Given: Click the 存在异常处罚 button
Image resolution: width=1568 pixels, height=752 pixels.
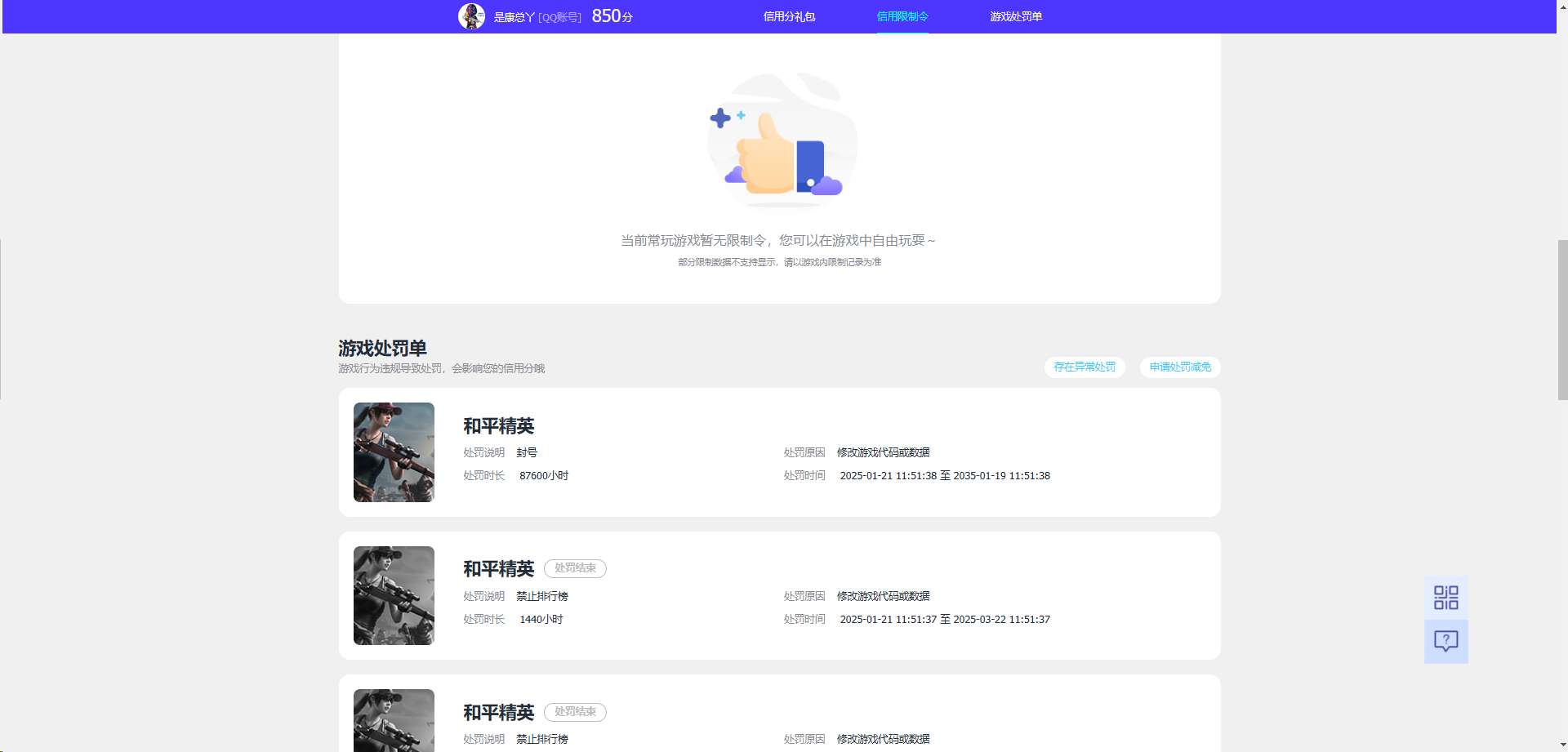Looking at the screenshot, I should coord(1085,367).
